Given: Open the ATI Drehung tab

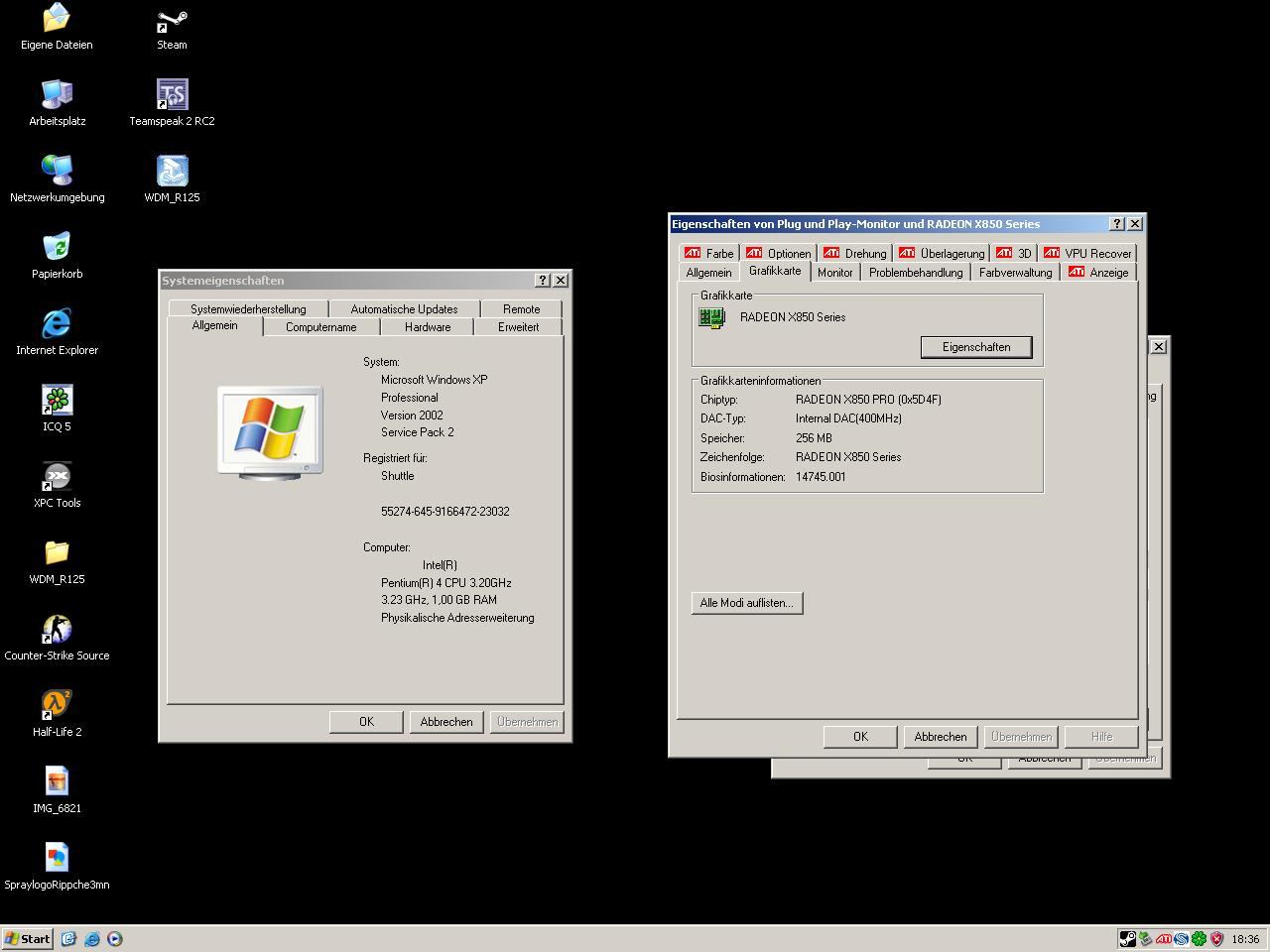Looking at the screenshot, I should tap(855, 254).
